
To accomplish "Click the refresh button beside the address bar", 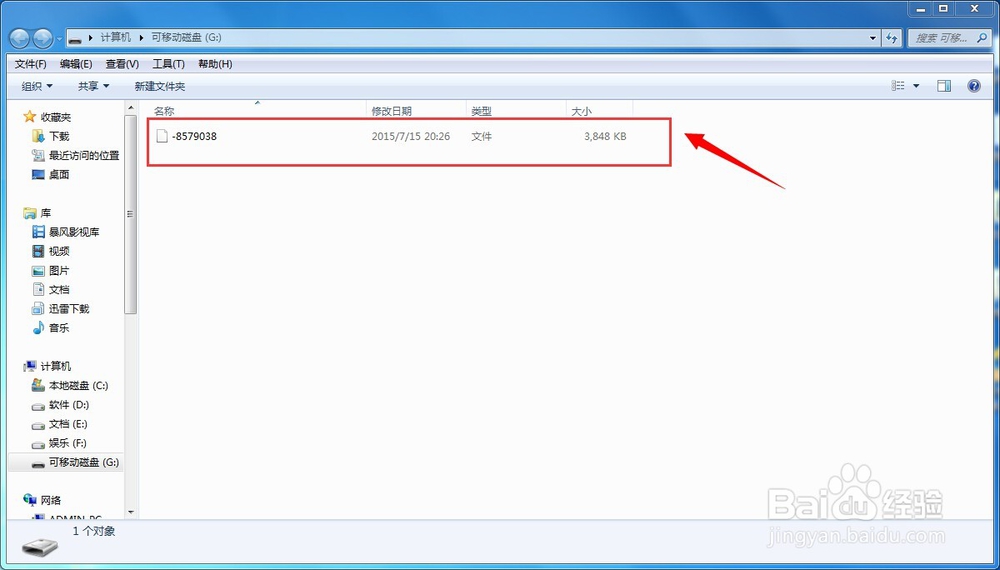I will 892,38.
